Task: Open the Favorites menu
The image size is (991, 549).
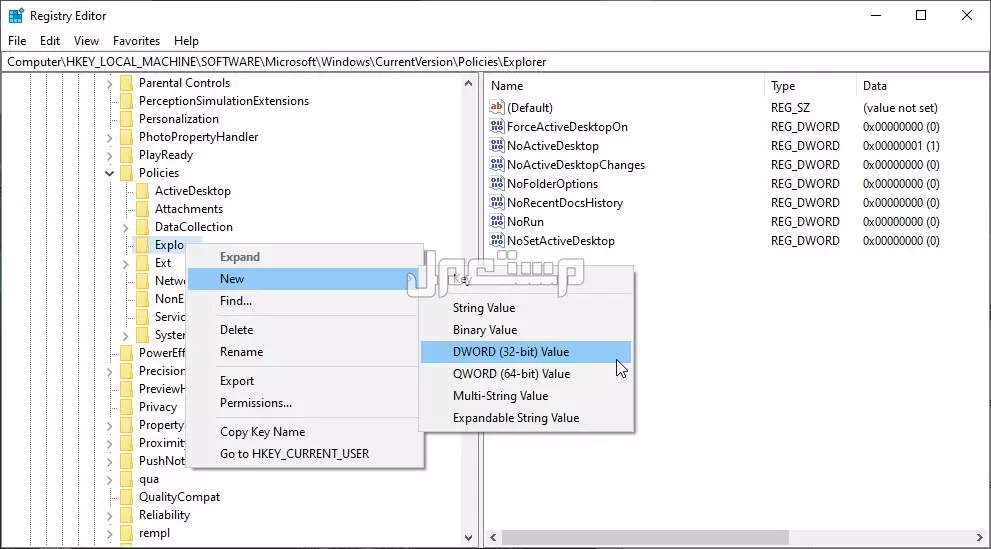Action: (x=137, y=40)
